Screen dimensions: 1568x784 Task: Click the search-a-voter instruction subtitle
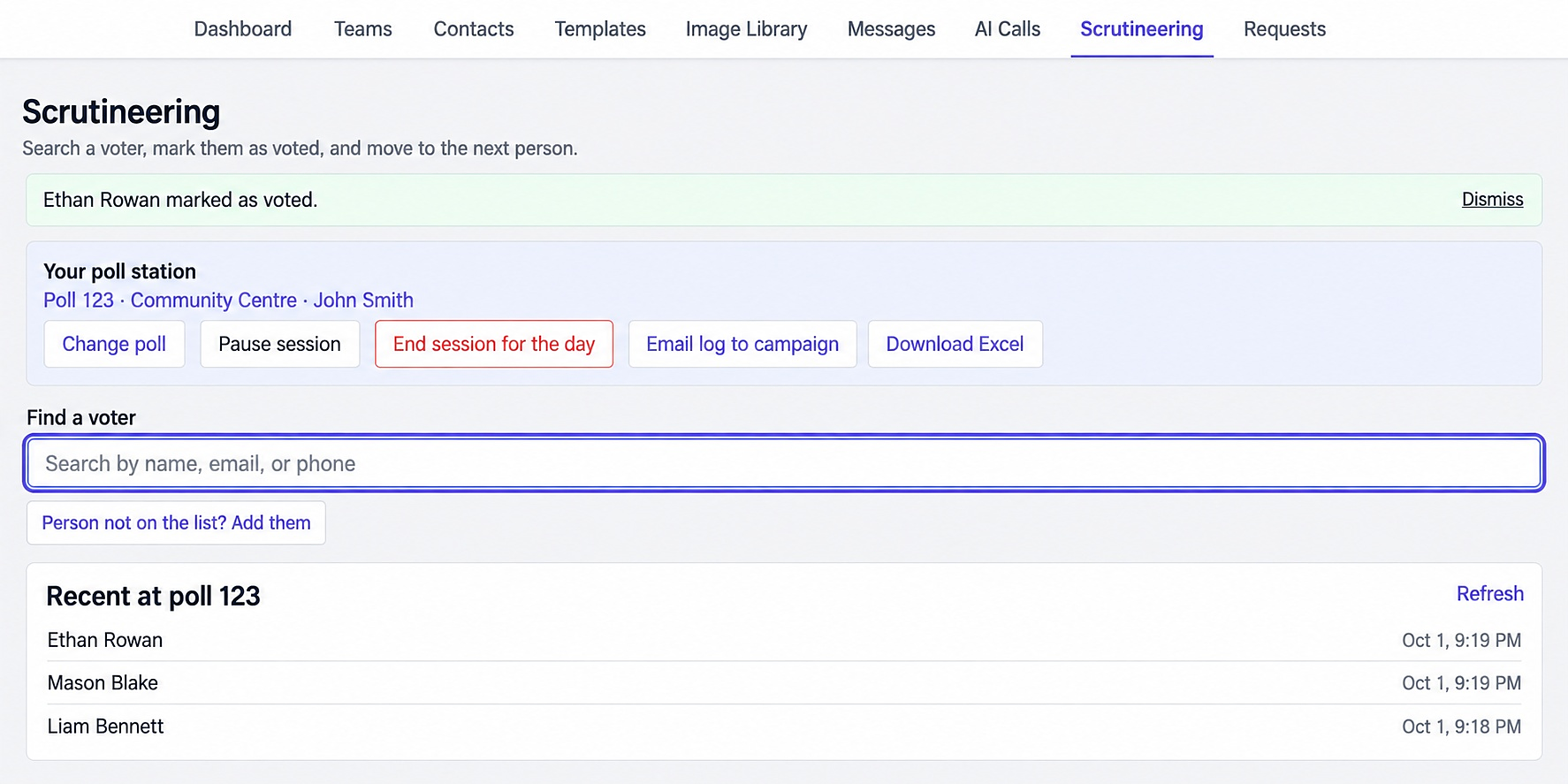300,148
